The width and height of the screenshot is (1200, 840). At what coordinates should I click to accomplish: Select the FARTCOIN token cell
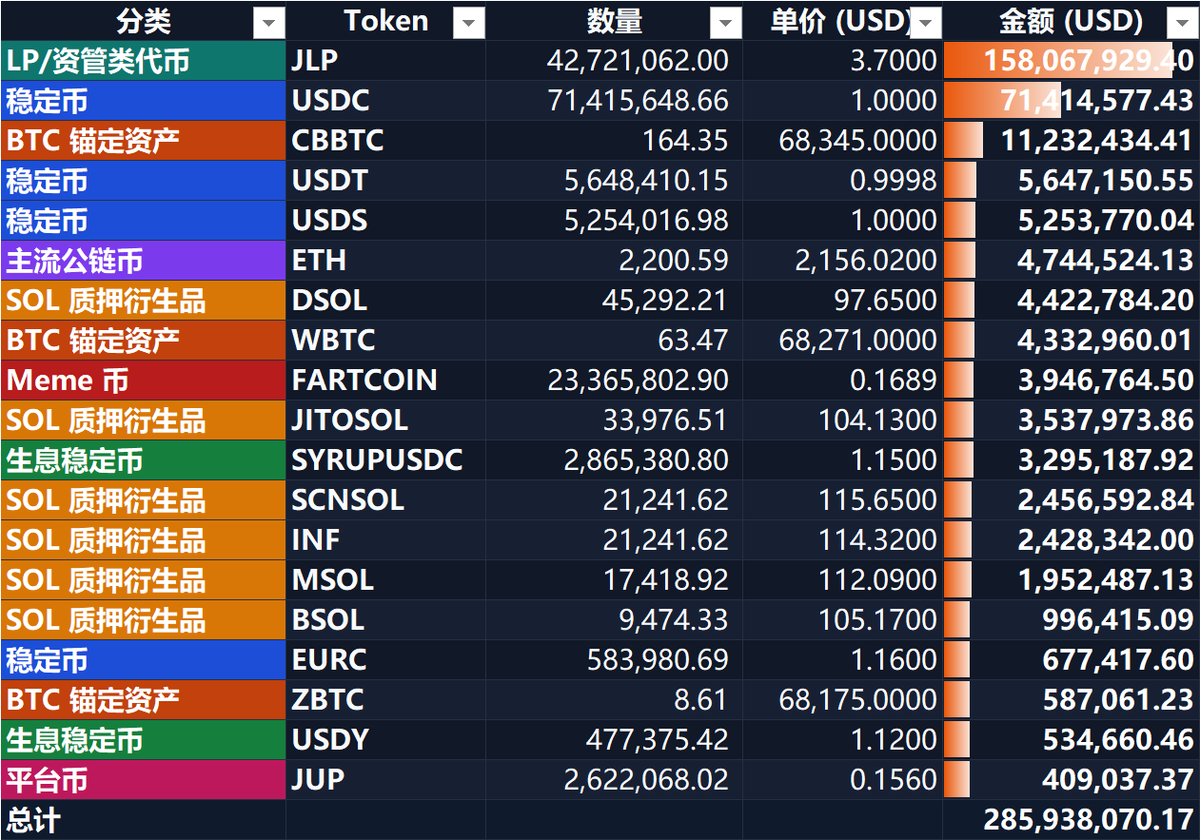(x=386, y=380)
